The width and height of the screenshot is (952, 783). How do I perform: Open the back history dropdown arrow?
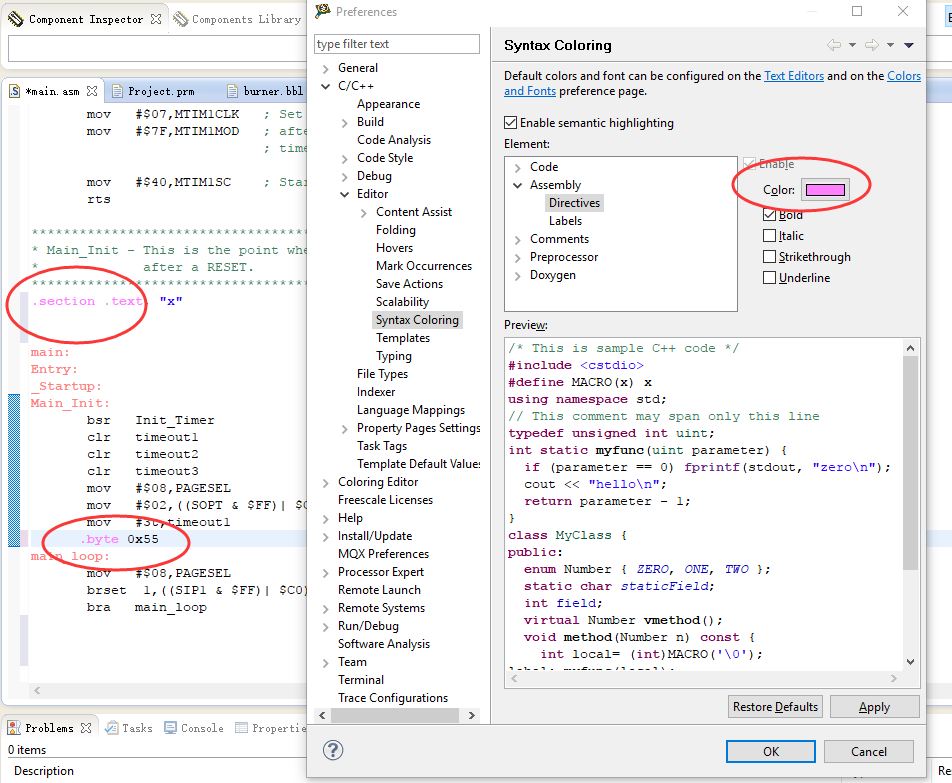[x=852, y=45]
